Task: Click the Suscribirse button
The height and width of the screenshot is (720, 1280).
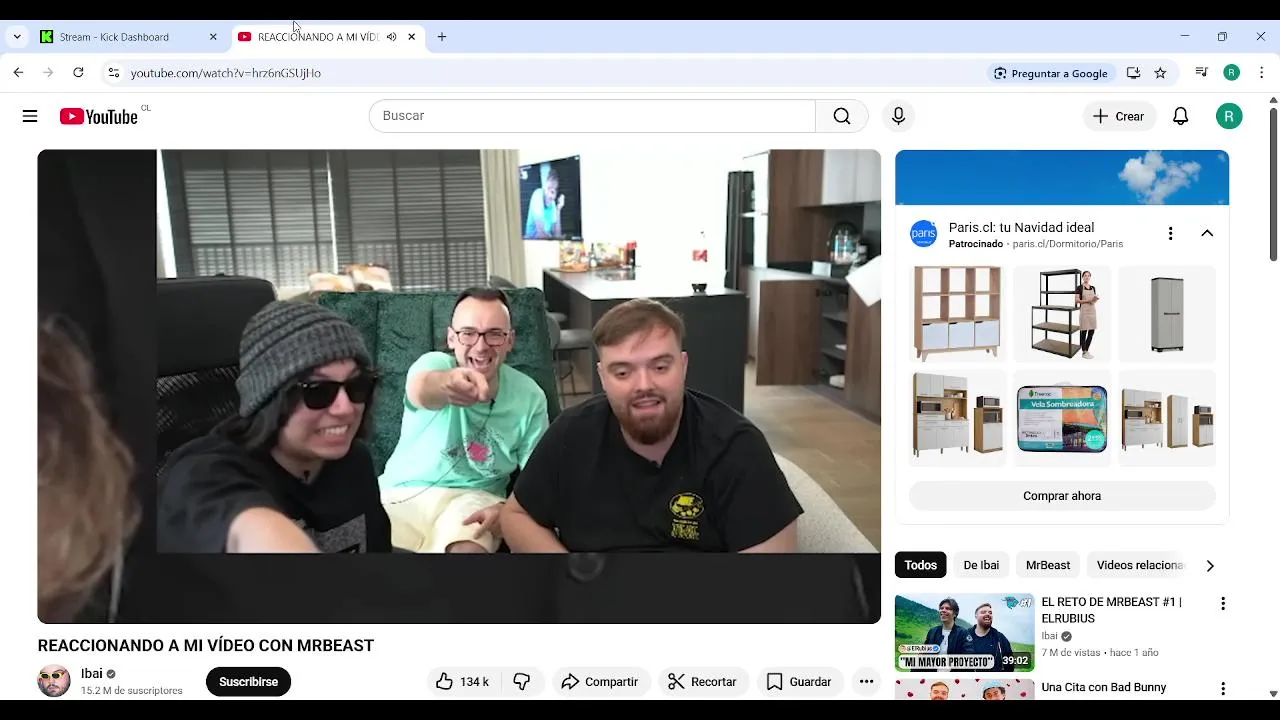Action: pyautogui.click(x=248, y=682)
